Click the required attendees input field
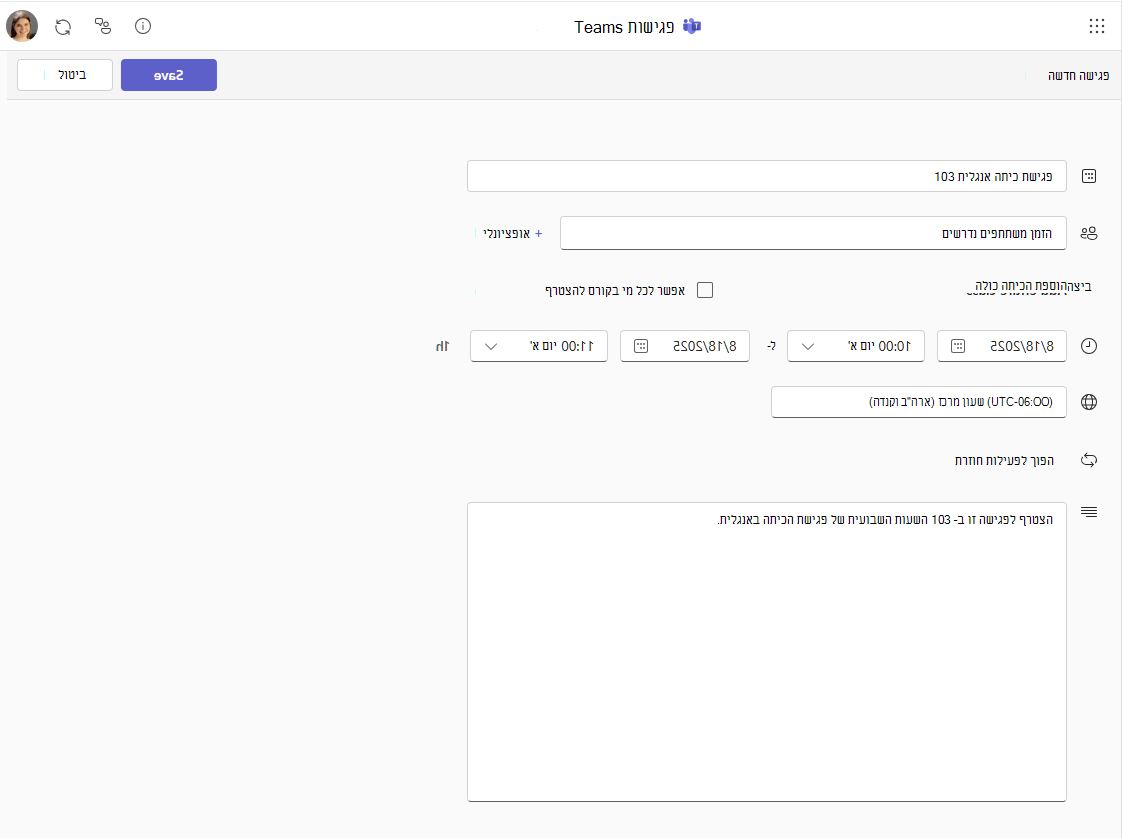The image size is (1122, 838). [813, 233]
